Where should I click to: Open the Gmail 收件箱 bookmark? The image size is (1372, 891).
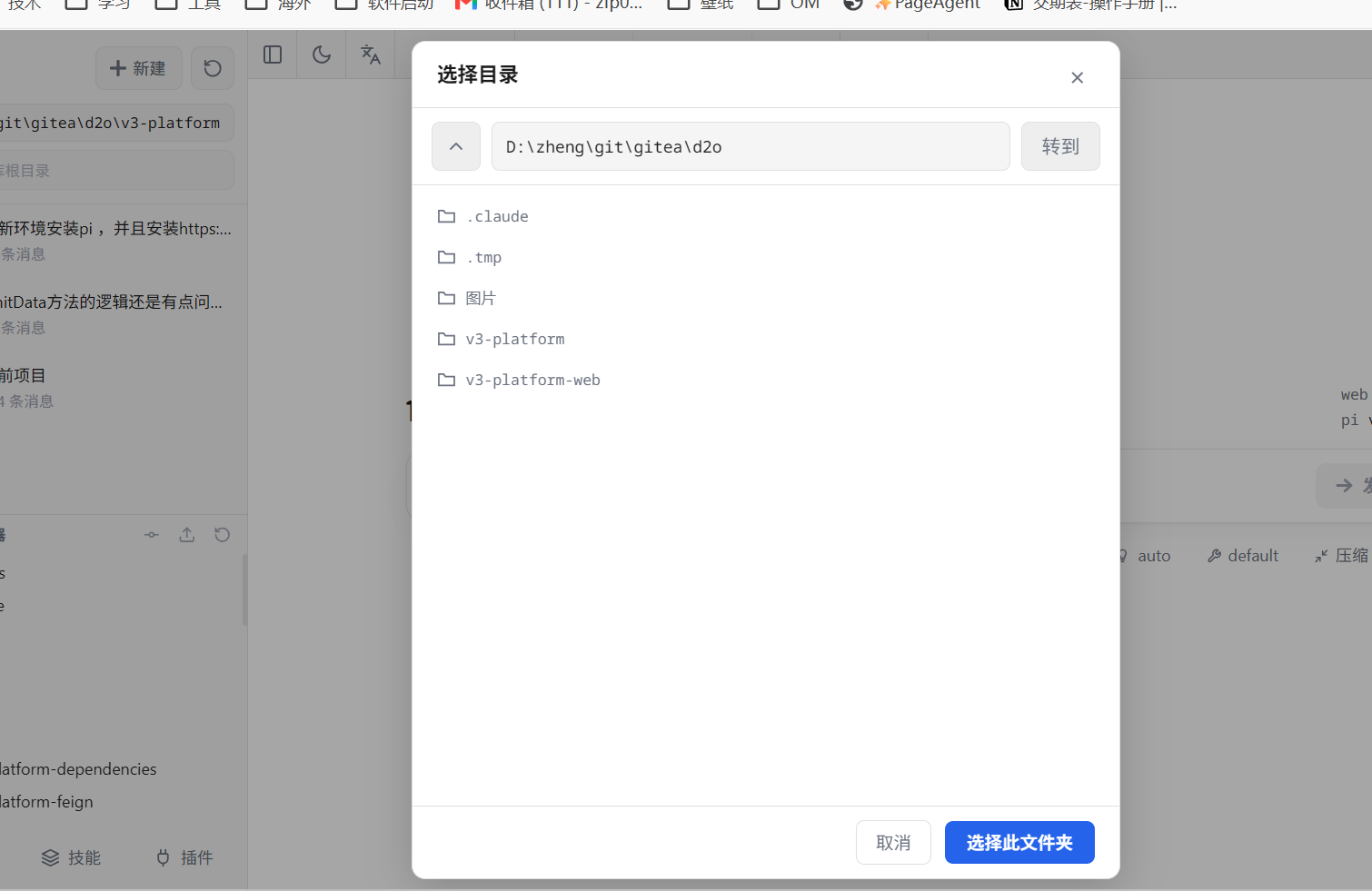pos(549,5)
